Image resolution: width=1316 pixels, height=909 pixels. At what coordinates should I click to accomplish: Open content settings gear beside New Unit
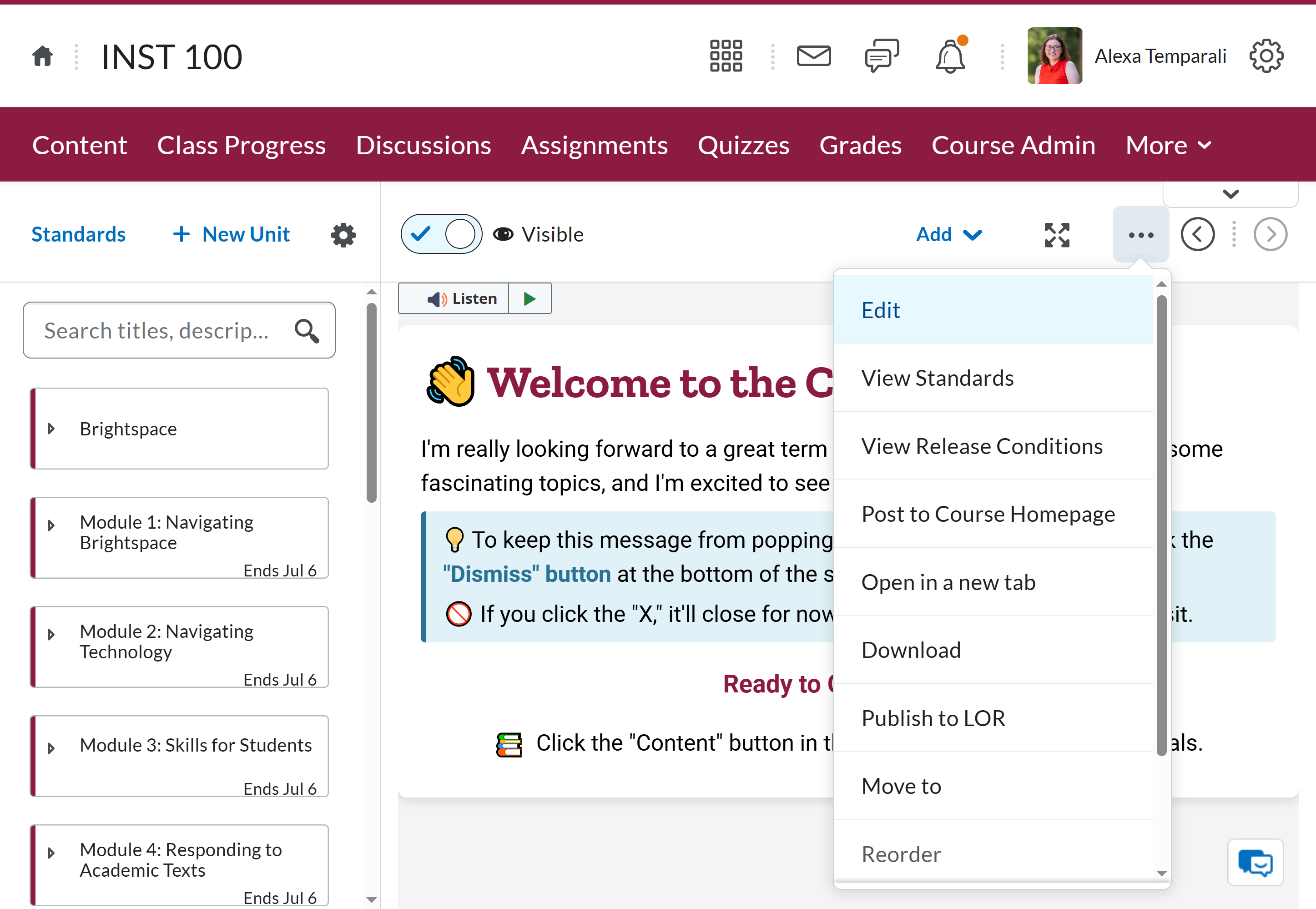coord(343,235)
